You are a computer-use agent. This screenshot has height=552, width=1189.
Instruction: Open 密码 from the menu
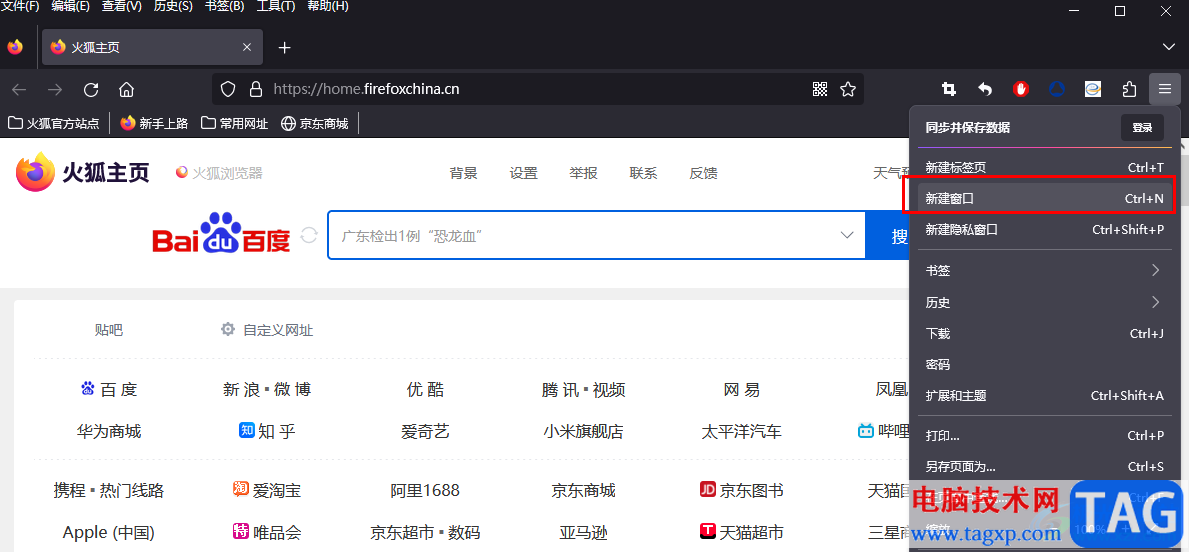coord(1045,365)
